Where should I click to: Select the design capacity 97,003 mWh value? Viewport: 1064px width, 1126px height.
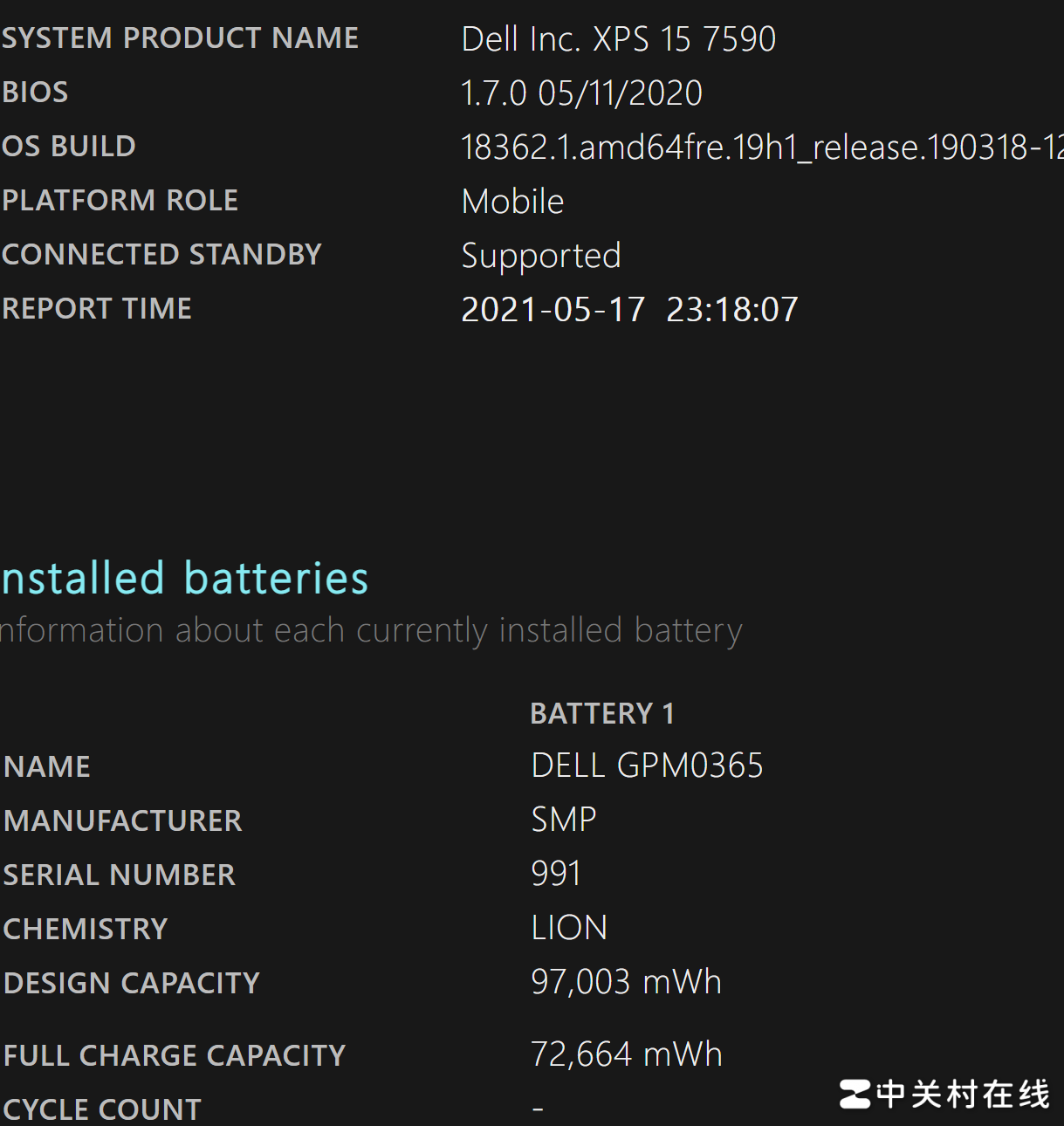pyautogui.click(x=626, y=981)
